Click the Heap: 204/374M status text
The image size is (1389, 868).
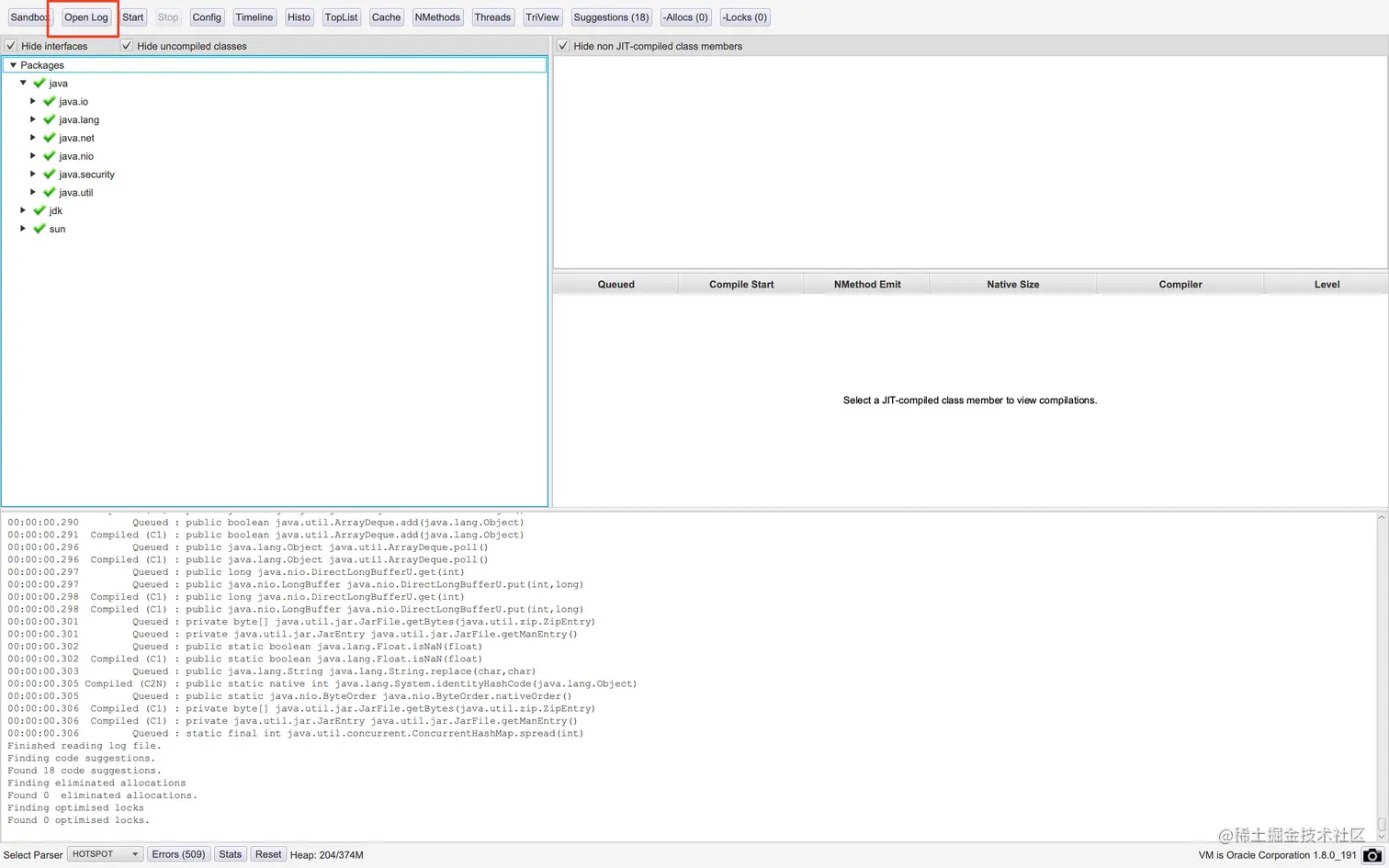pyautogui.click(x=327, y=855)
